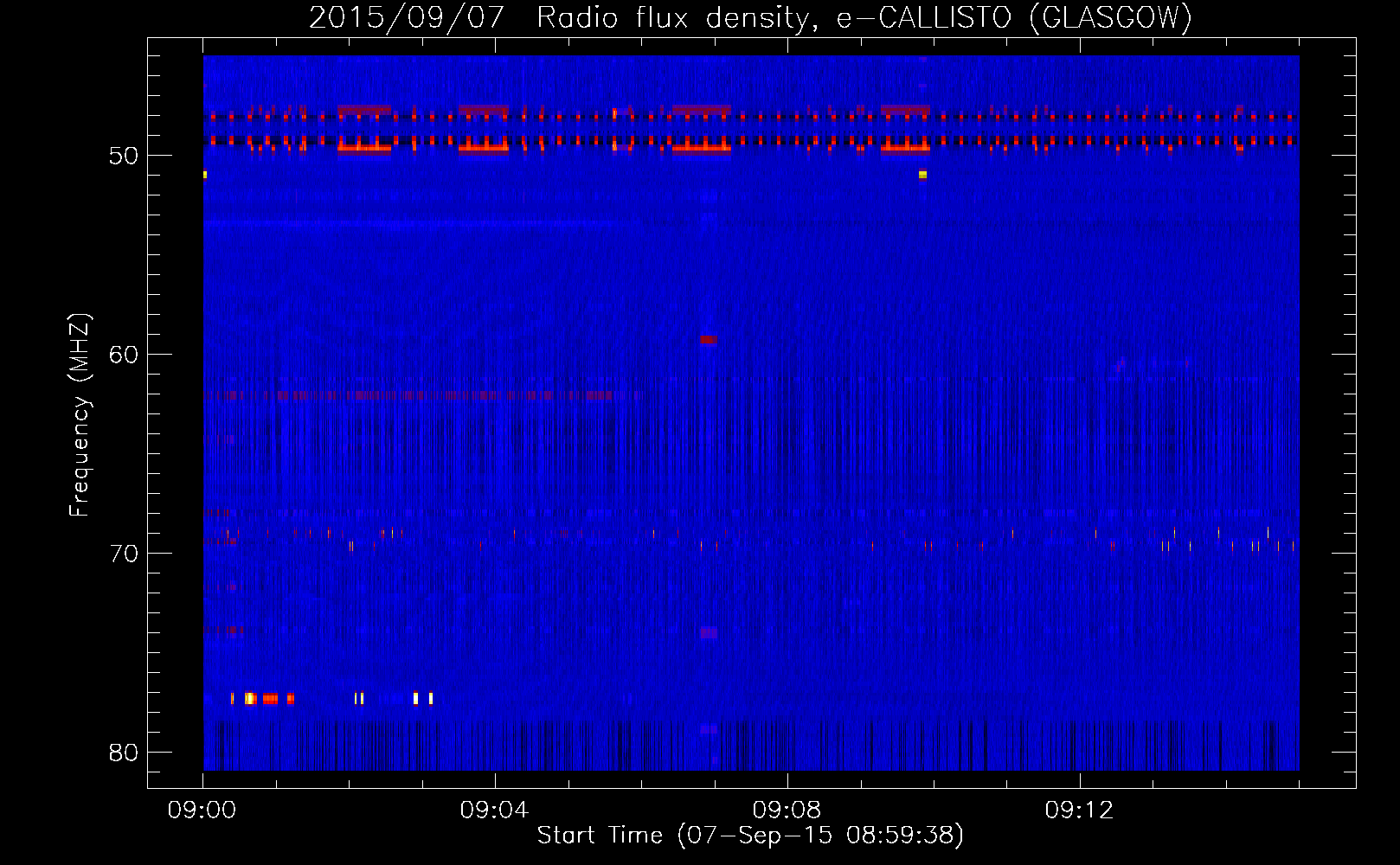Viewport: 1400px width, 865px height.
Task: Click the 09:00 time tick label
Action: [202, 811]
